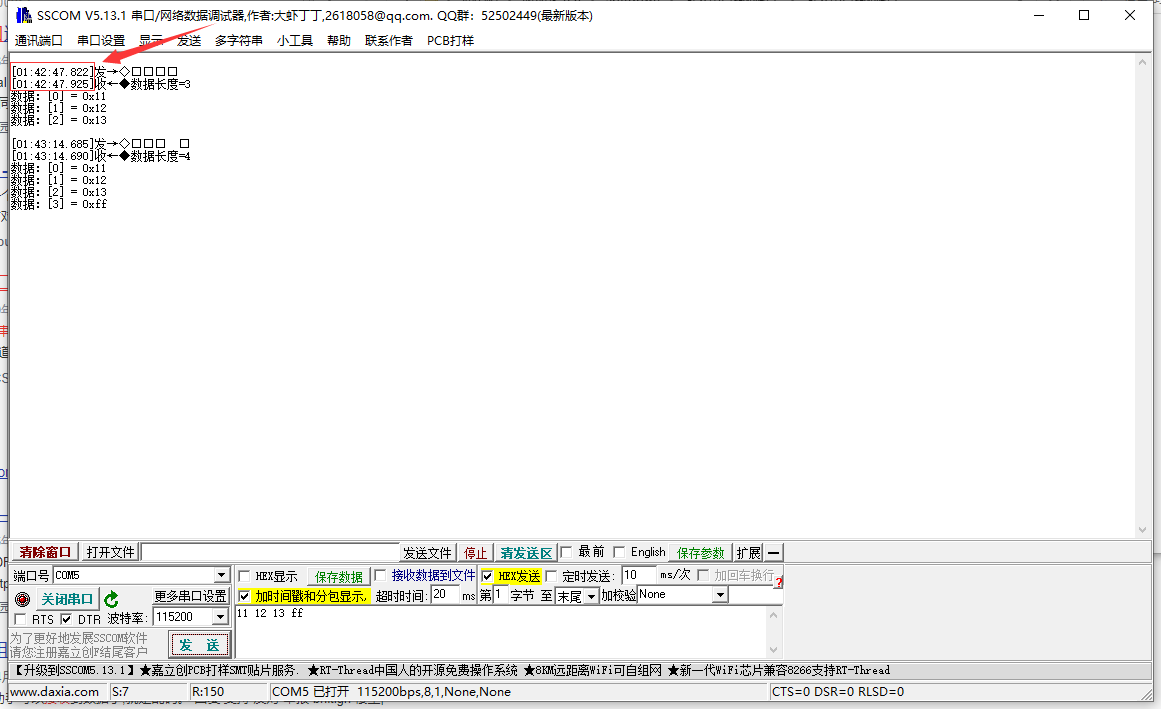Image resolution: width=1161 pixels, height=709 pixels.
Task: Open the 波特率 115200 baud rate dropdown
Action: [x=222, y=616]
